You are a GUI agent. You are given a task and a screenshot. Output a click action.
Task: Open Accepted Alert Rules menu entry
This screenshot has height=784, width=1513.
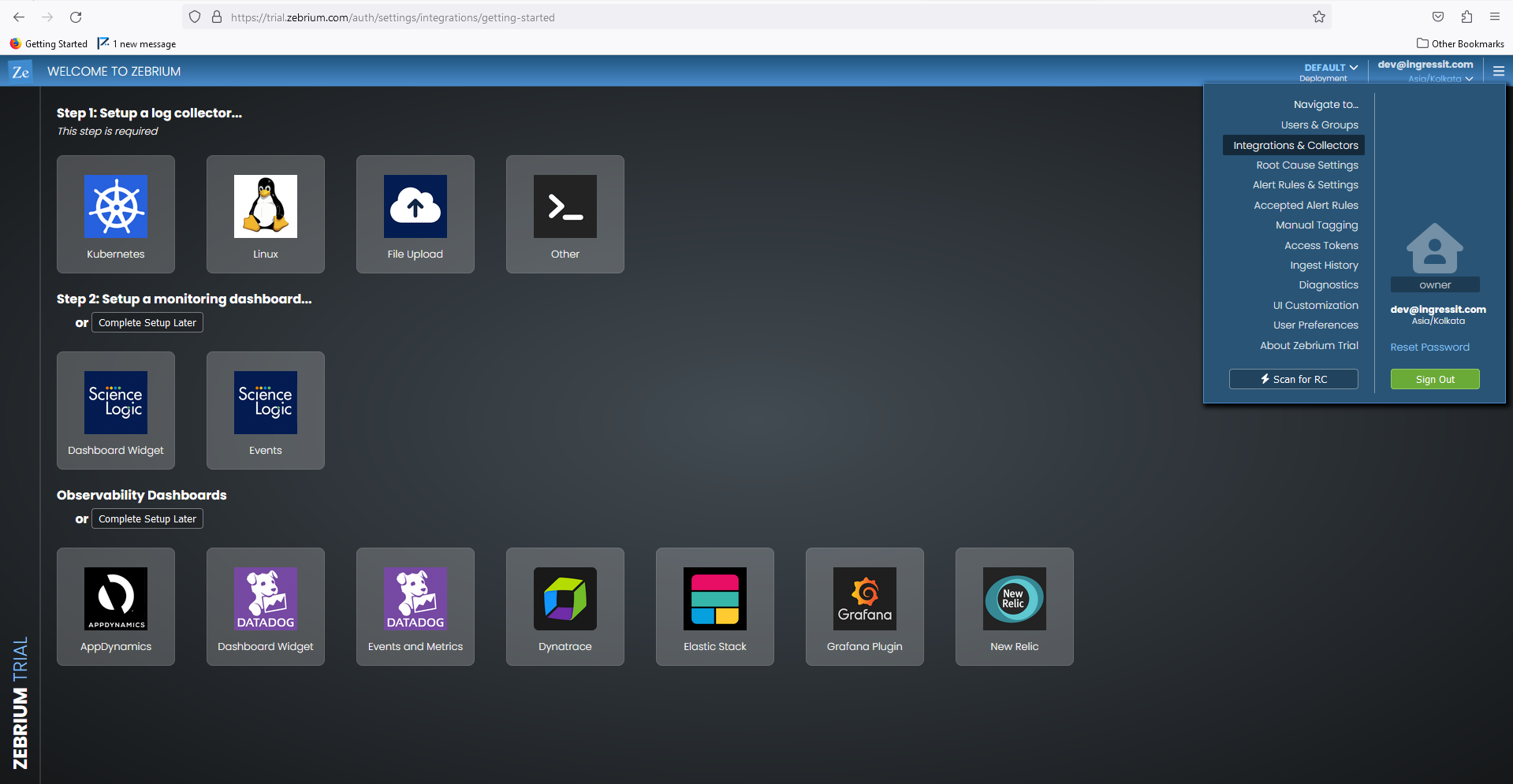click(1306, 206)
